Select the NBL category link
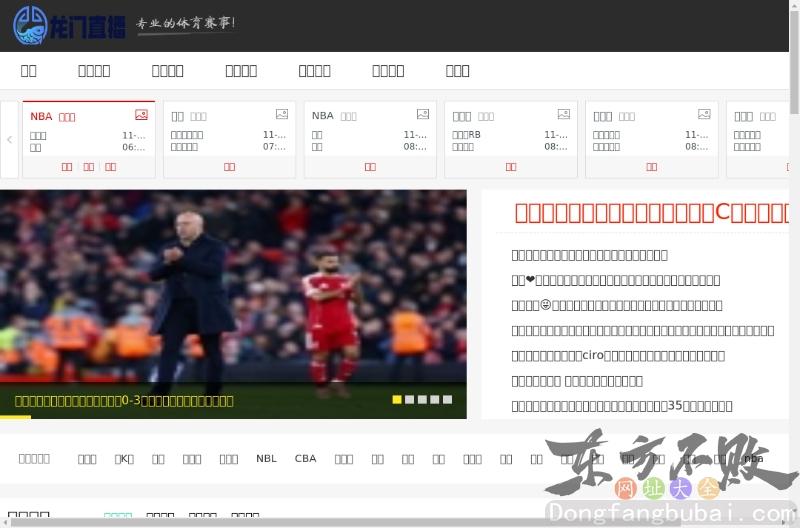Image resolution: width=800 pixels, height=528 pixels. pos(266,459)
